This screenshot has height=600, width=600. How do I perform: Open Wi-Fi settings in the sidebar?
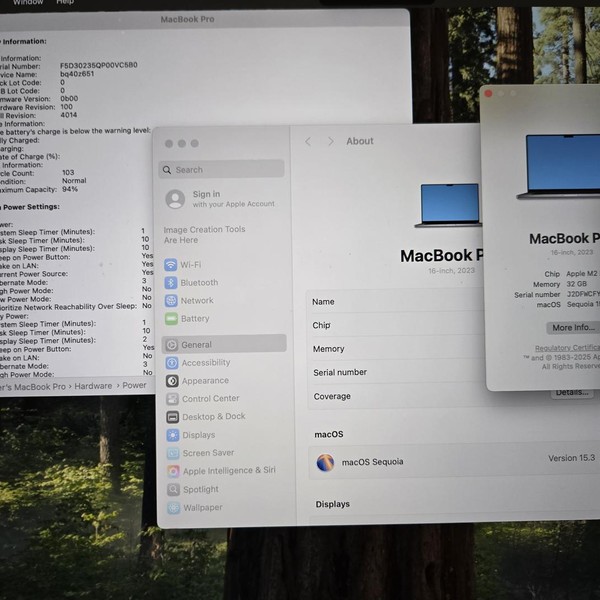[190, 265]
